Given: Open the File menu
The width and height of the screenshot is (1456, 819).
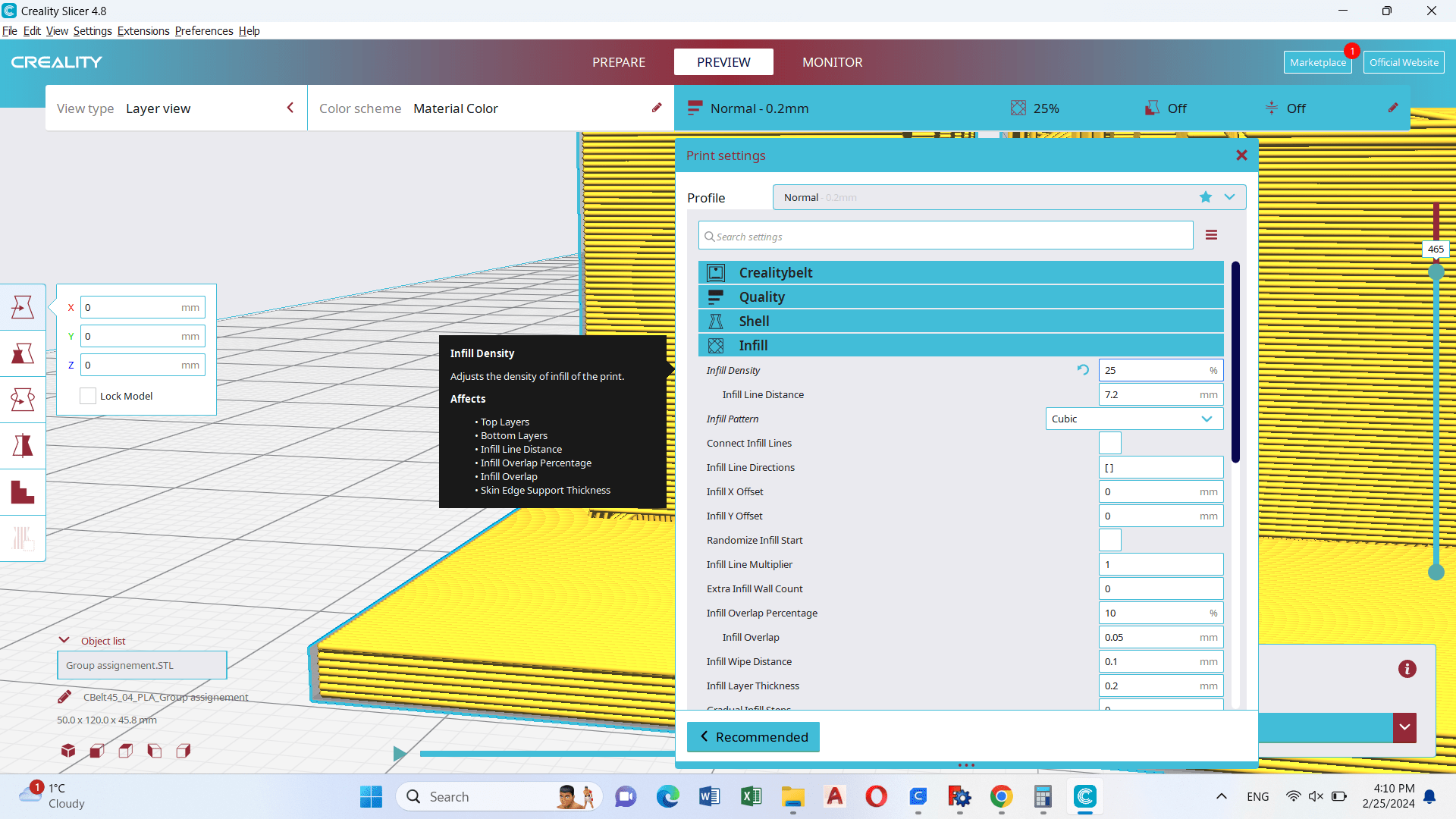Looking at the screenshot, I should (10, 31).
